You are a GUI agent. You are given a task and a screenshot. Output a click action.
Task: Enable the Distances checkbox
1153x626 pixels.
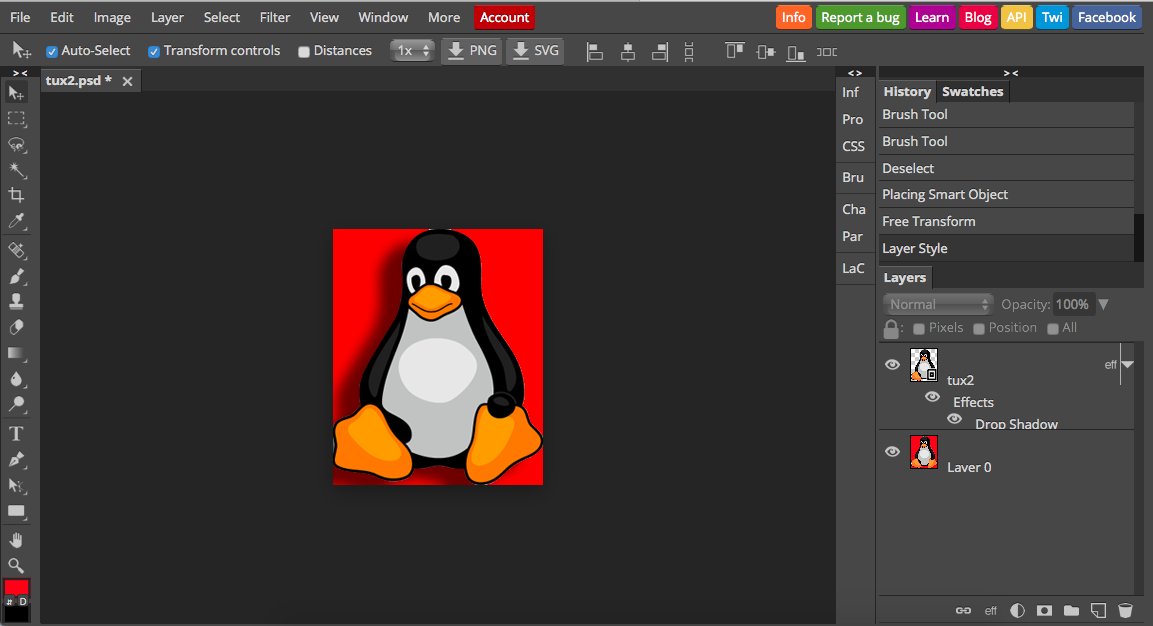[x=304, y=51]
